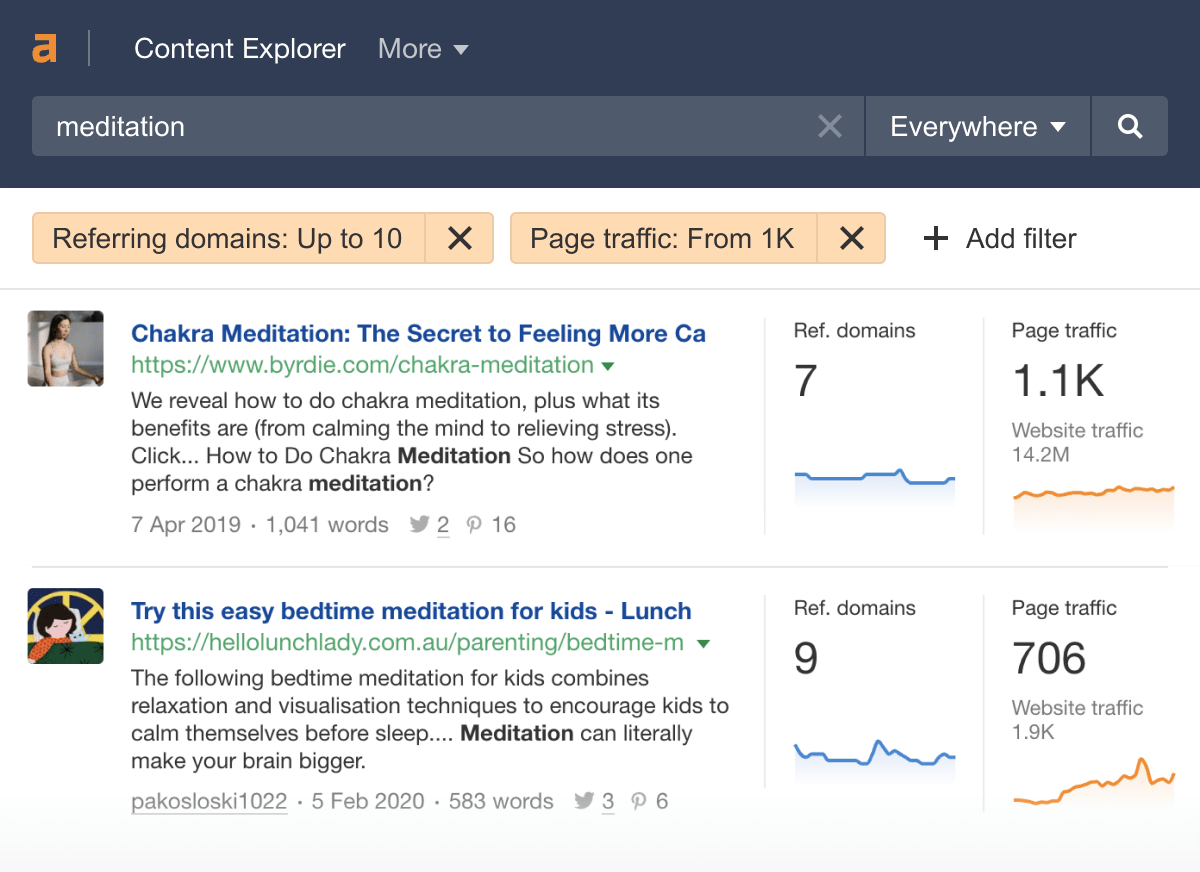Viewport: 1200px width, 872px height.
Task: Select the Content Explorer menu item
Action: (x=239, y=48)
